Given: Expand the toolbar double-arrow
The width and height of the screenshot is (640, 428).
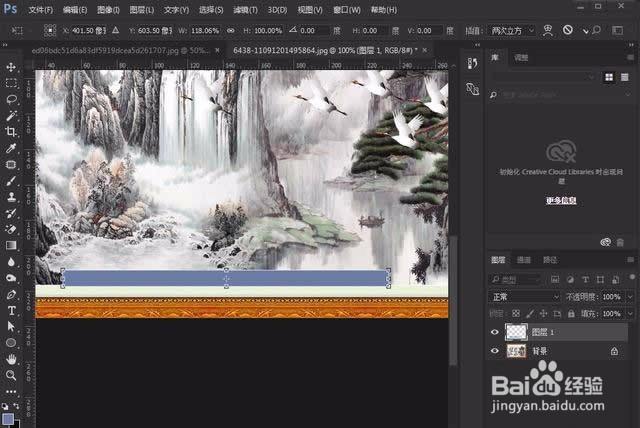Looking at the screenshot, I should click(4, 45).
